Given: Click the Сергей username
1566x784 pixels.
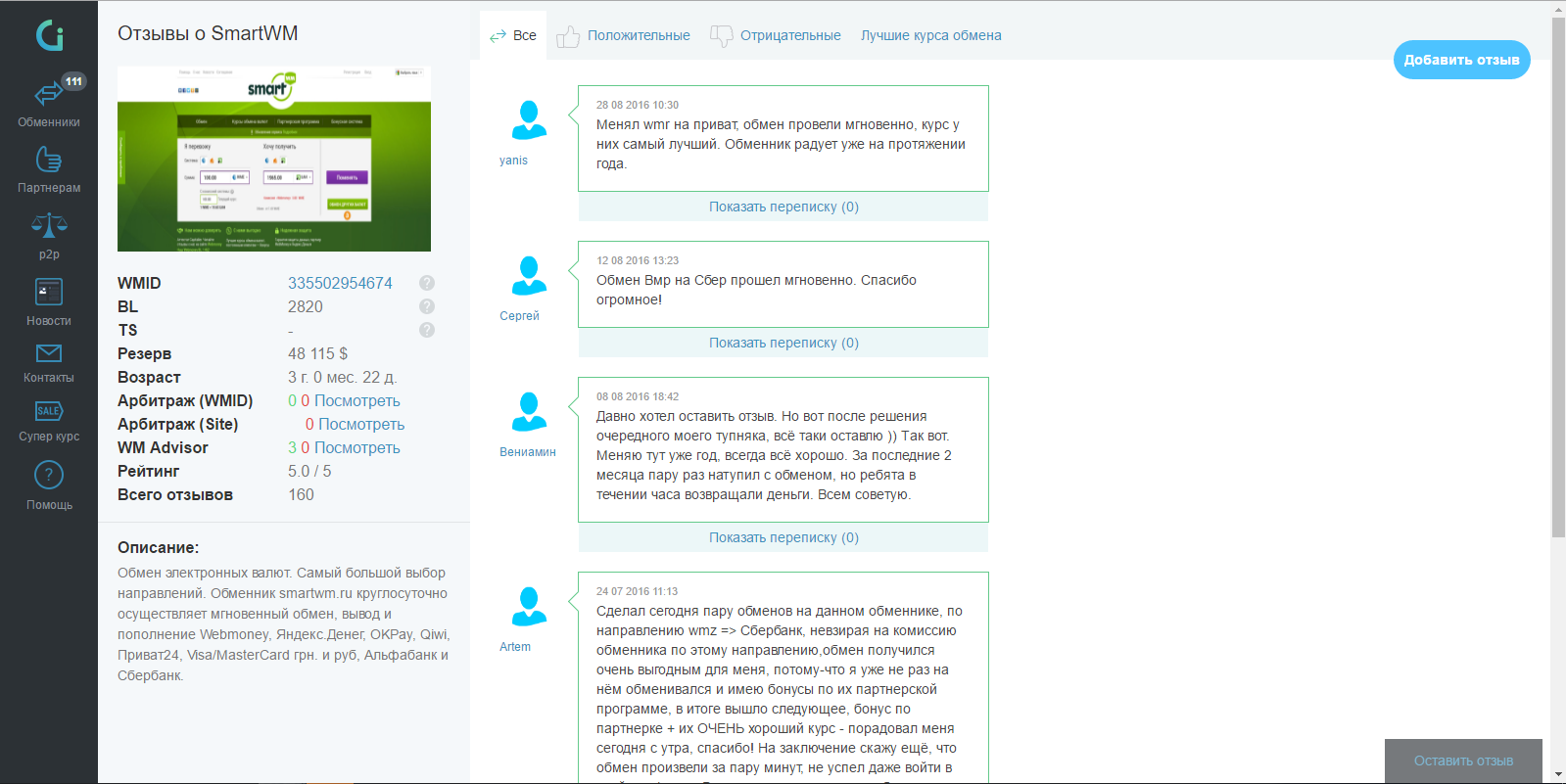Looking at the screenshot, I should point(519,316).
